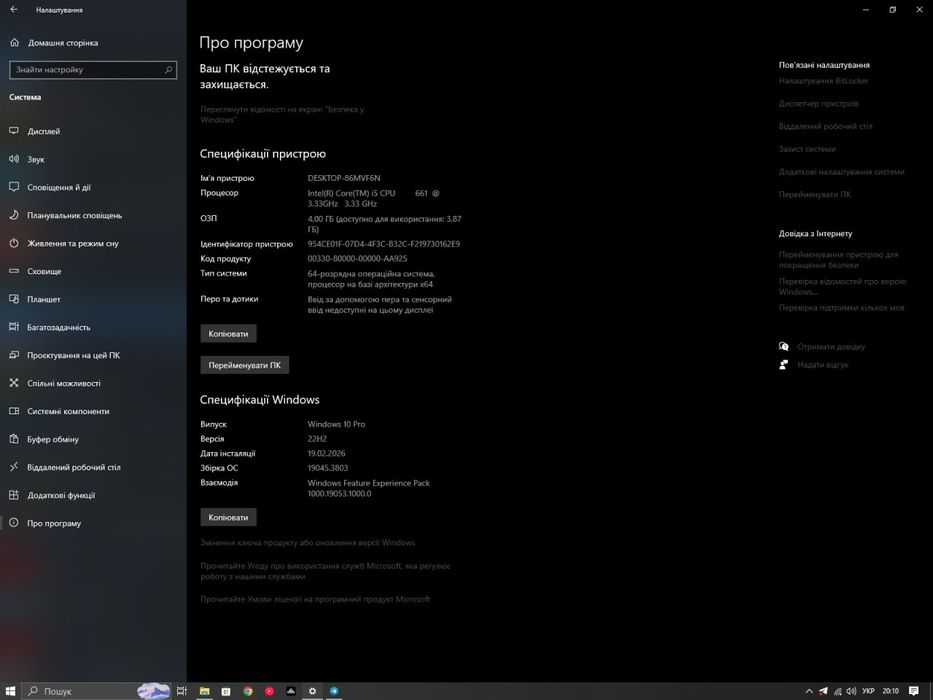Open the clock showing 20:10
Viewport: 933px width, 700px height.
point(890,691)
